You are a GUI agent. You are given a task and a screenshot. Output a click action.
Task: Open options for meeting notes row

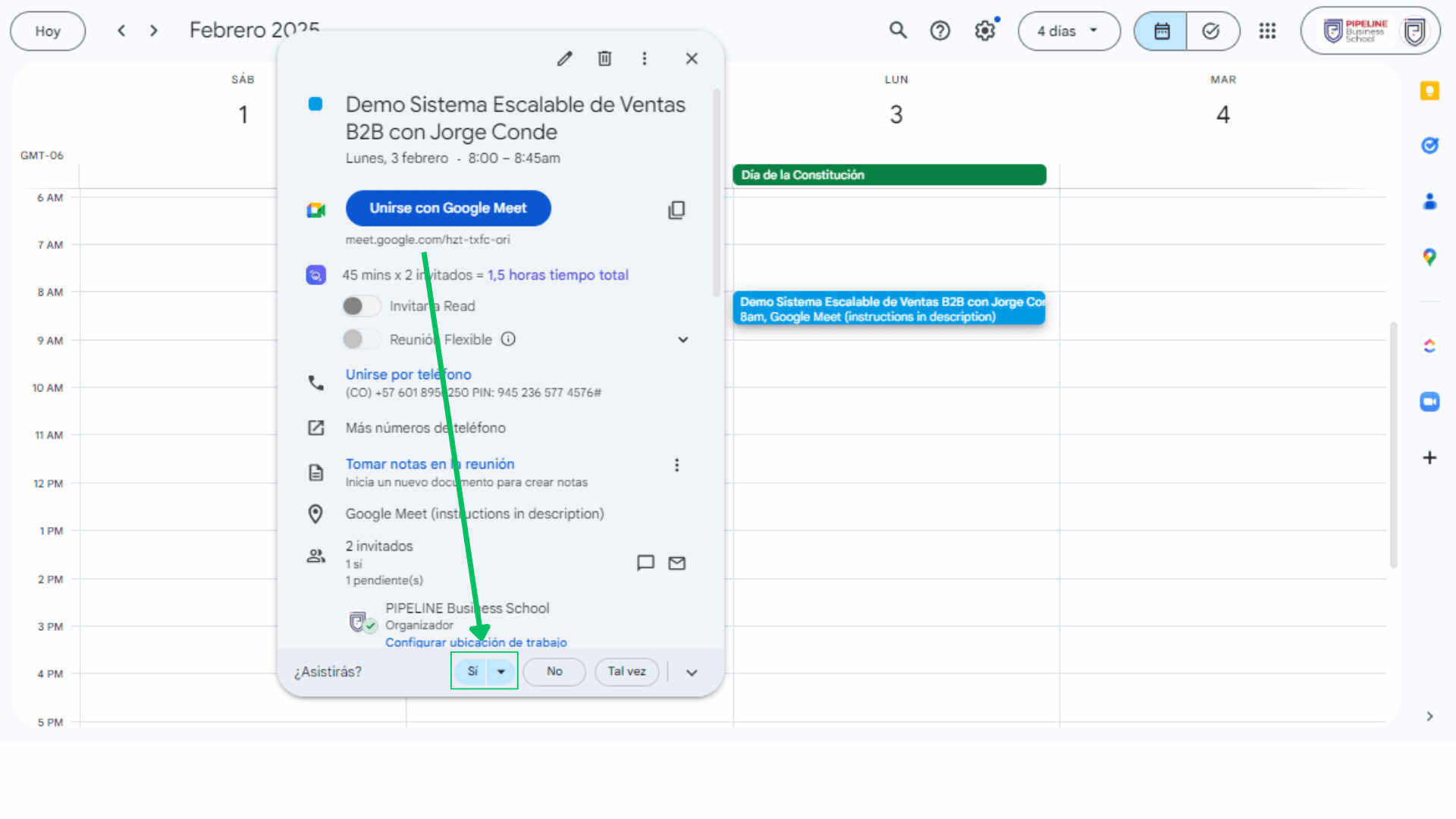[676, 465]
